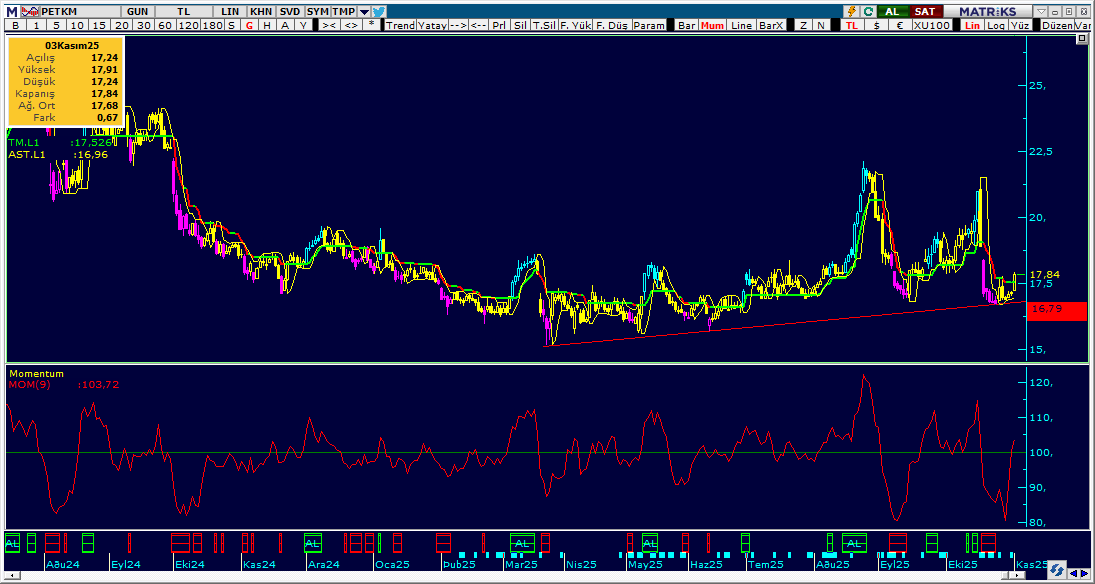Click the KHN button
This screenshot has height=584, width=1095.
[x=261, y=11]
